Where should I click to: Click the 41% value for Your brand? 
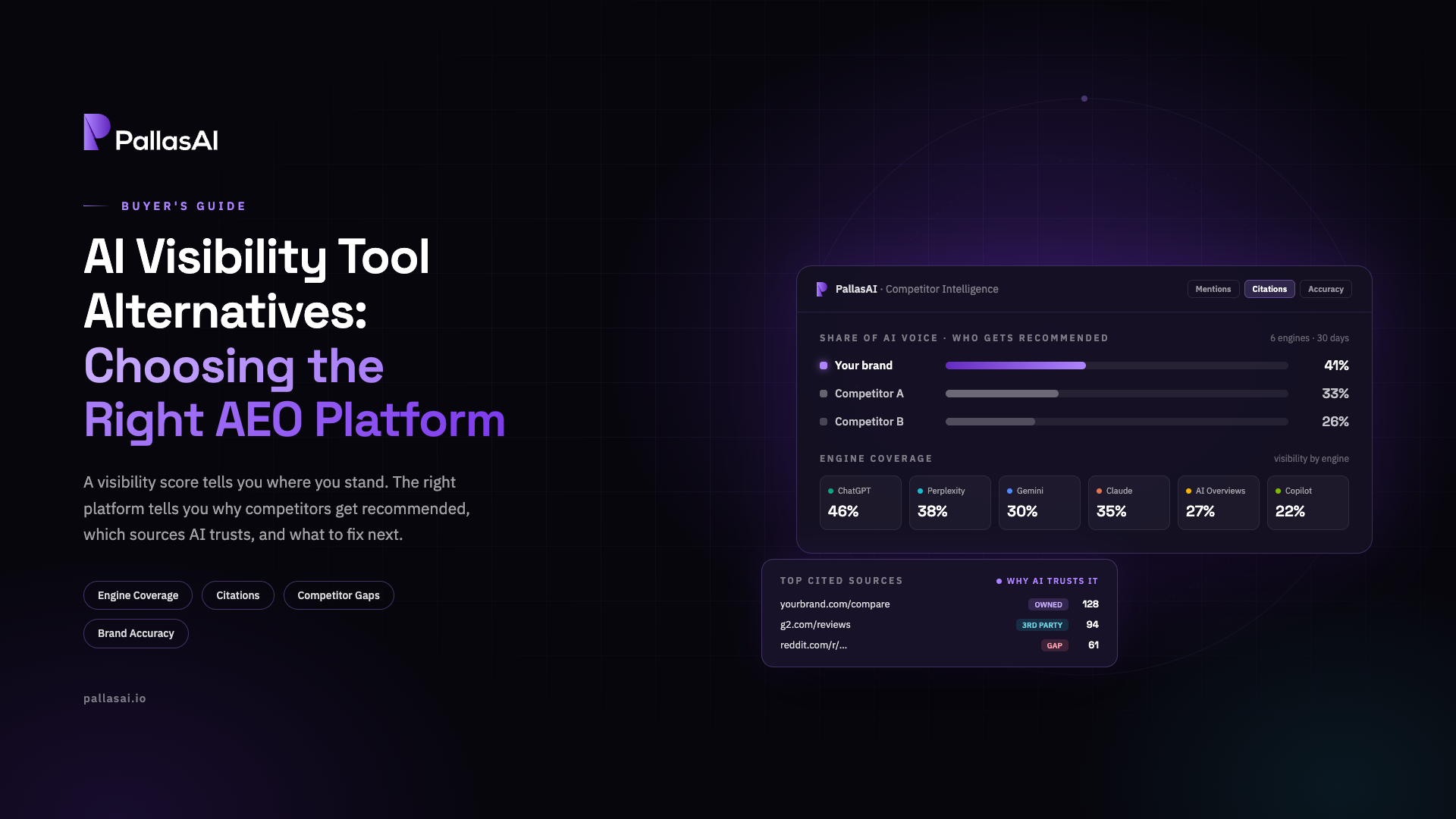(1336, 366)
